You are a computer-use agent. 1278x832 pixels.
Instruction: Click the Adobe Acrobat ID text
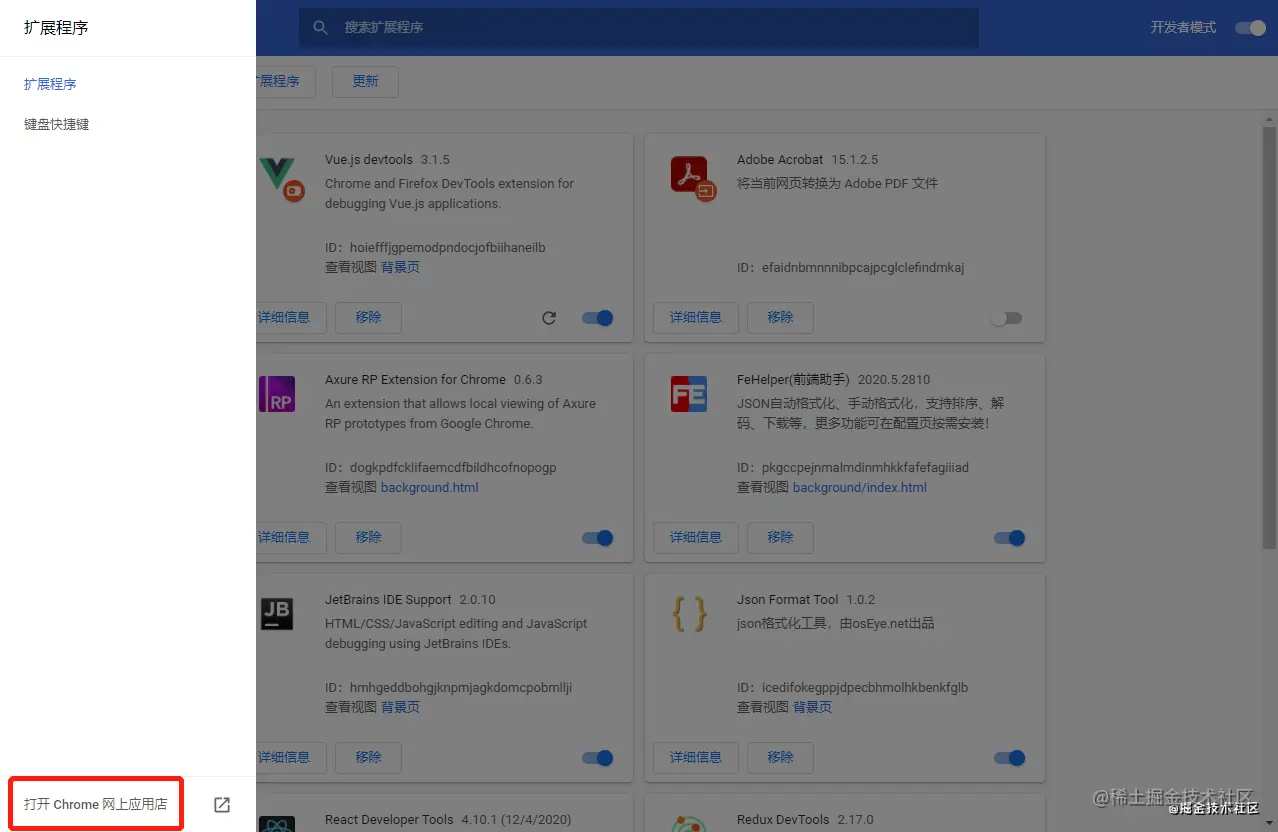[850, 267]
